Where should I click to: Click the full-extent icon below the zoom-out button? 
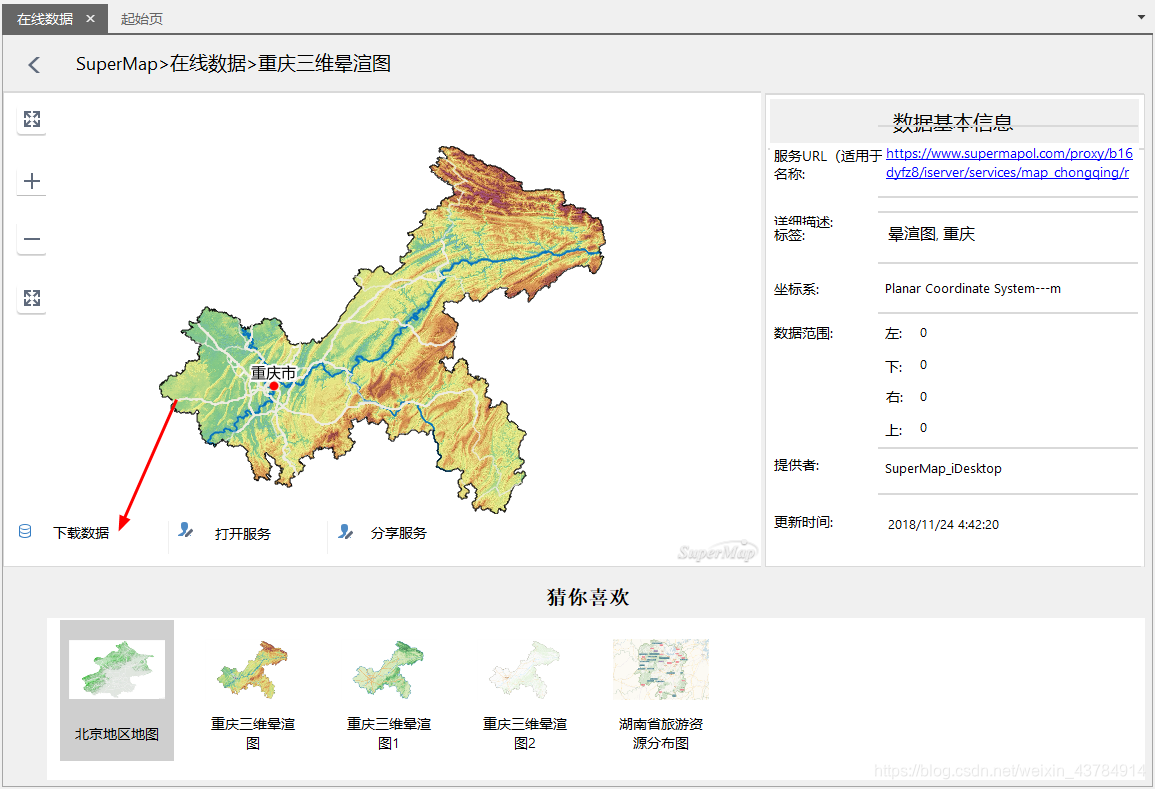pyautogui.click(x=32, y=298)
